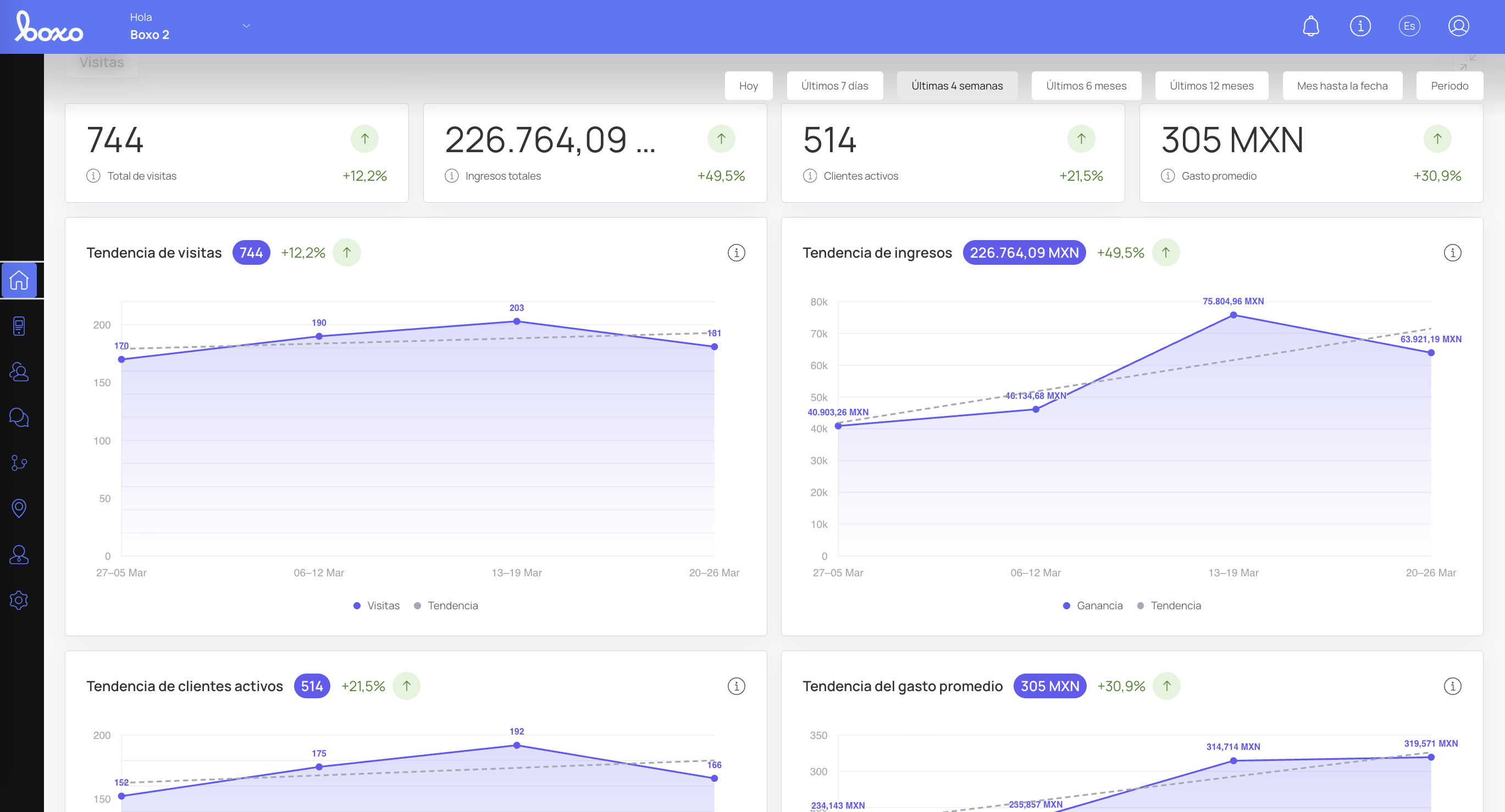Viewport: 1505px width, 812px height.
Task: Click info icon beside Total de visitas
Action: [x=93, y=176]
